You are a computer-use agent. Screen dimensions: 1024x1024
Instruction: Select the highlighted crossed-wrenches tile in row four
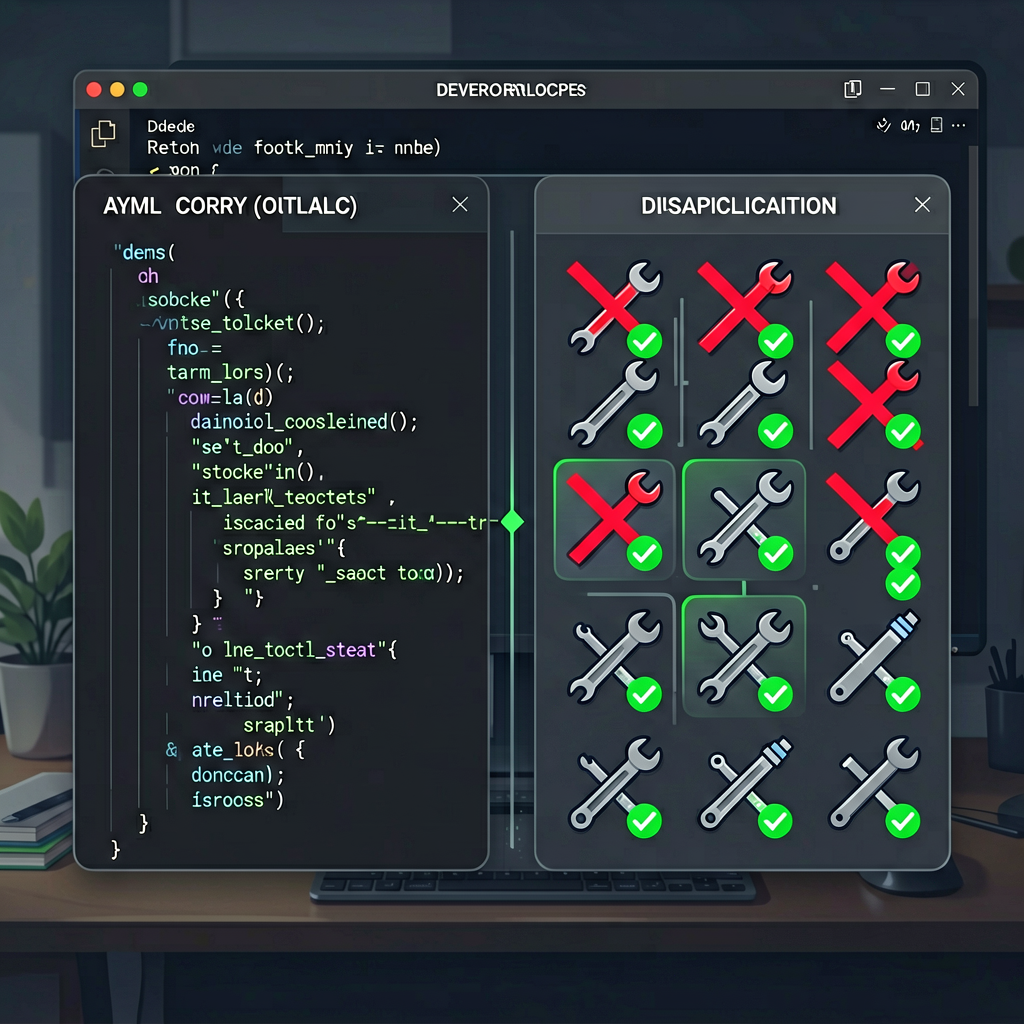pos(744,656)
